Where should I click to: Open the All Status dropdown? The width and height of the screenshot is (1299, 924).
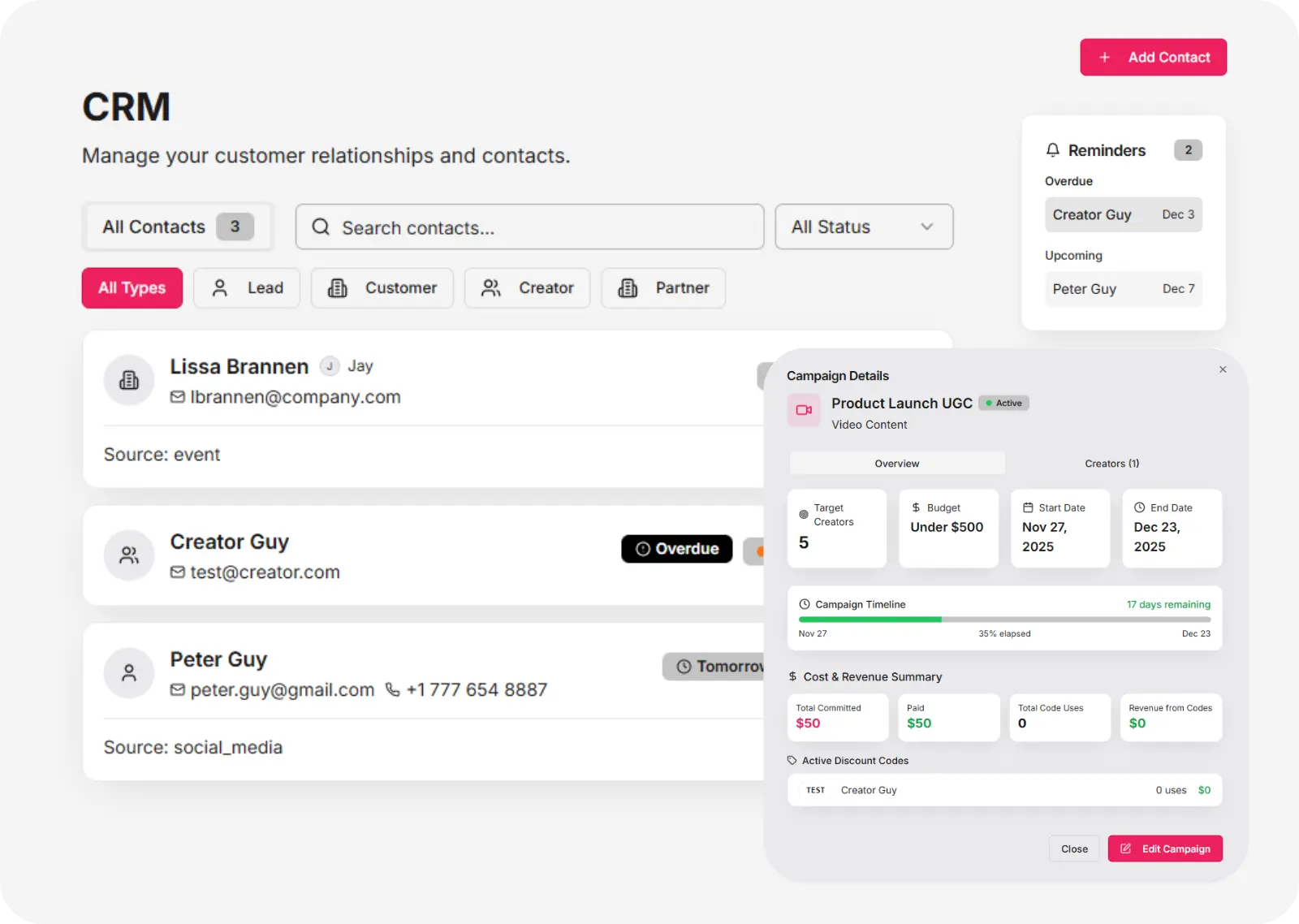point(864,227)
